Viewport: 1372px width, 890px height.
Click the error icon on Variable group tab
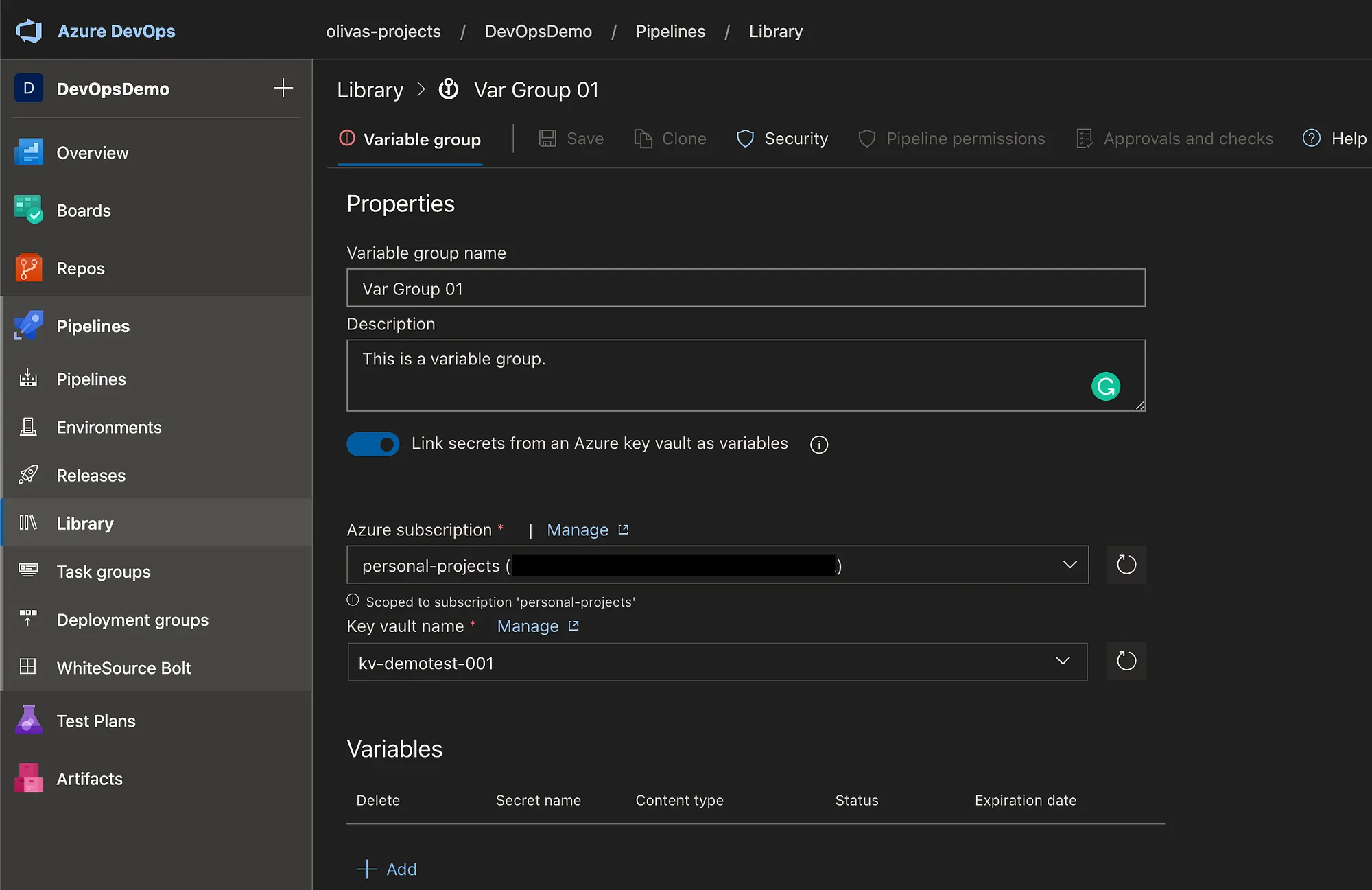(x=347, y=139)
